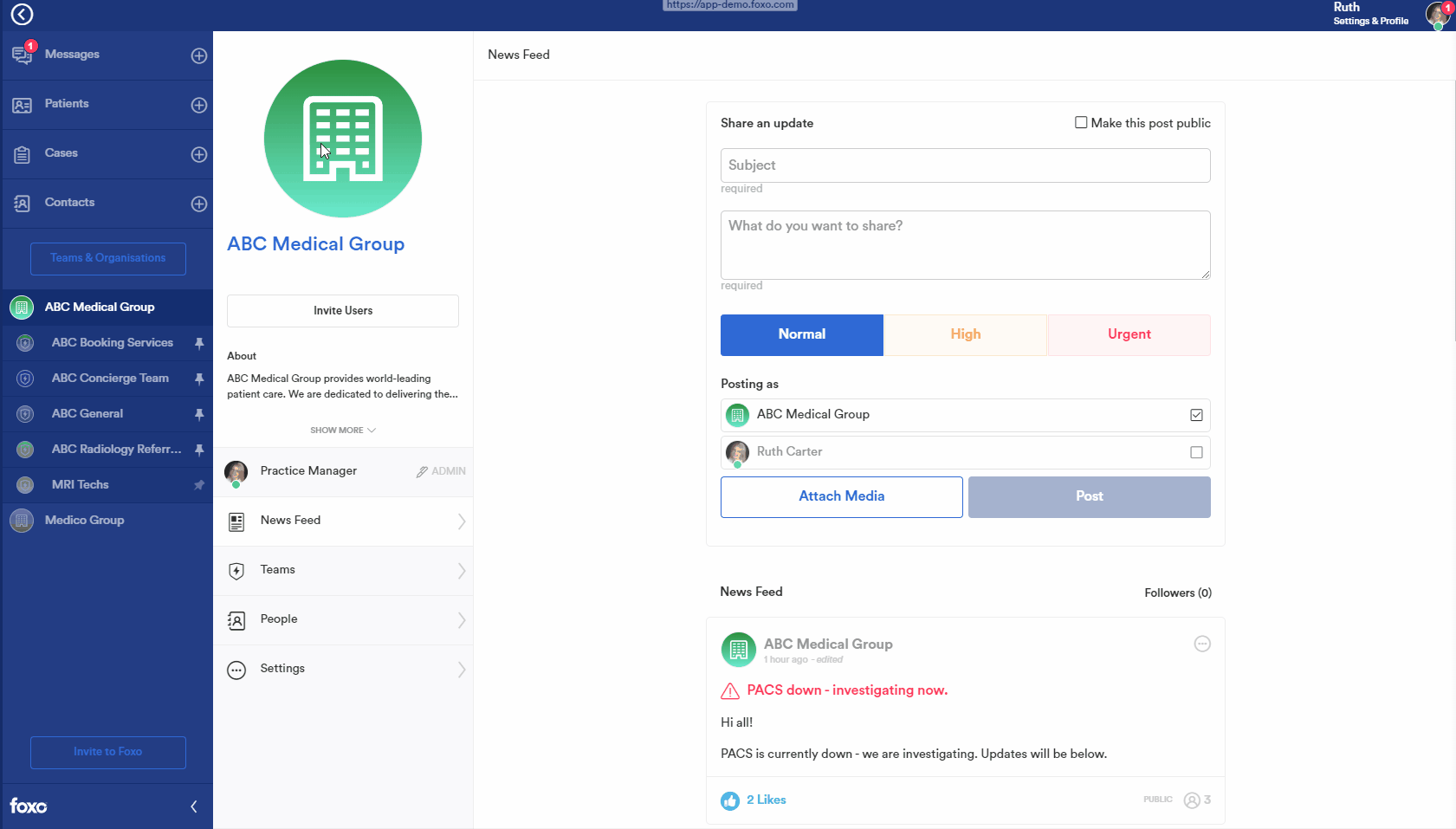Unpin ABC Radiology Referr... team

(x=199, y=450)
